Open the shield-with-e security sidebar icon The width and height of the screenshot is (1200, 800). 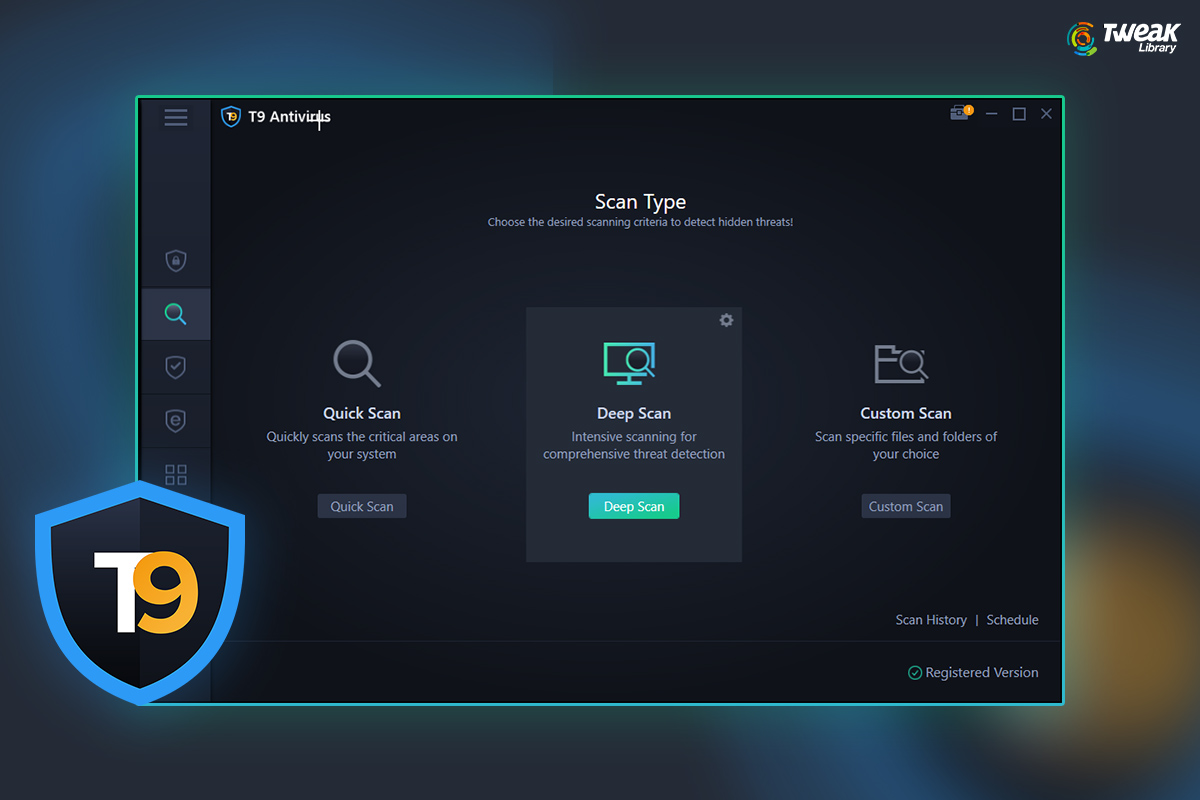176,421
